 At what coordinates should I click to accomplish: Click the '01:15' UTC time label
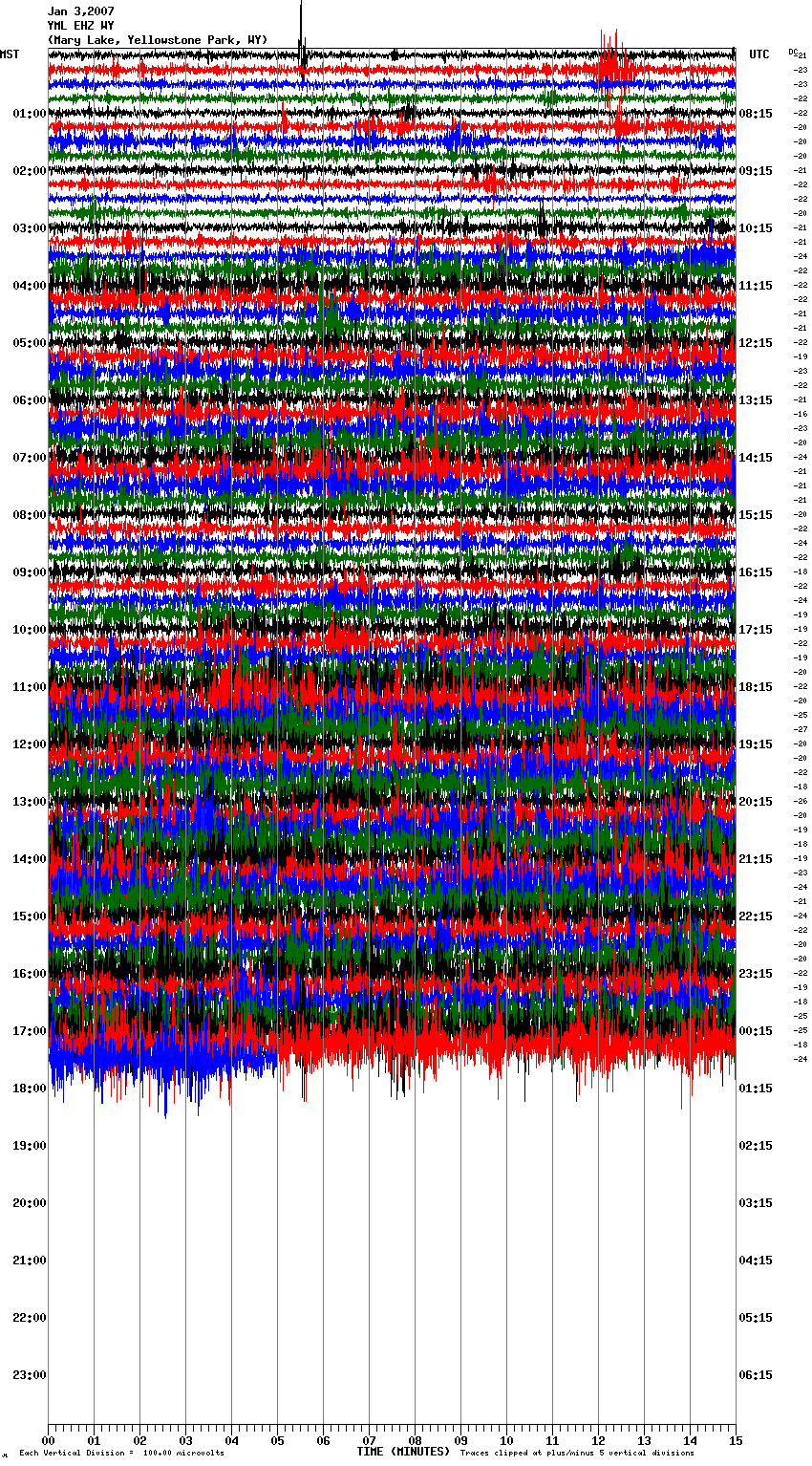[x=756, y=1089]
